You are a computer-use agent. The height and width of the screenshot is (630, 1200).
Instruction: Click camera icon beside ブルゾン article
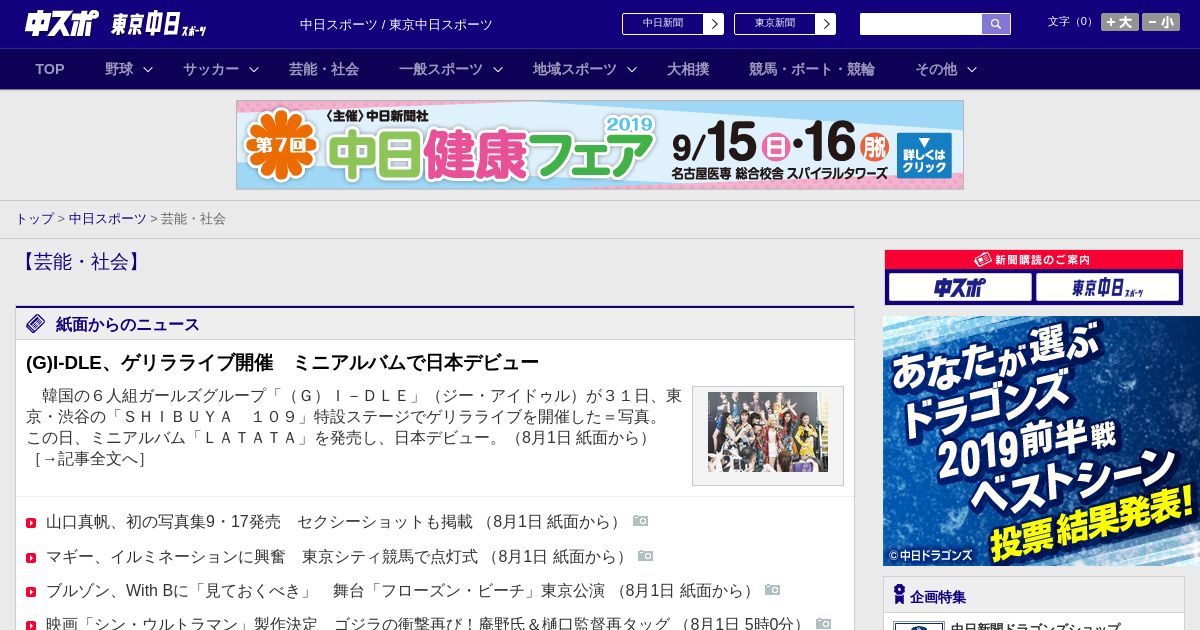point(773,590)
